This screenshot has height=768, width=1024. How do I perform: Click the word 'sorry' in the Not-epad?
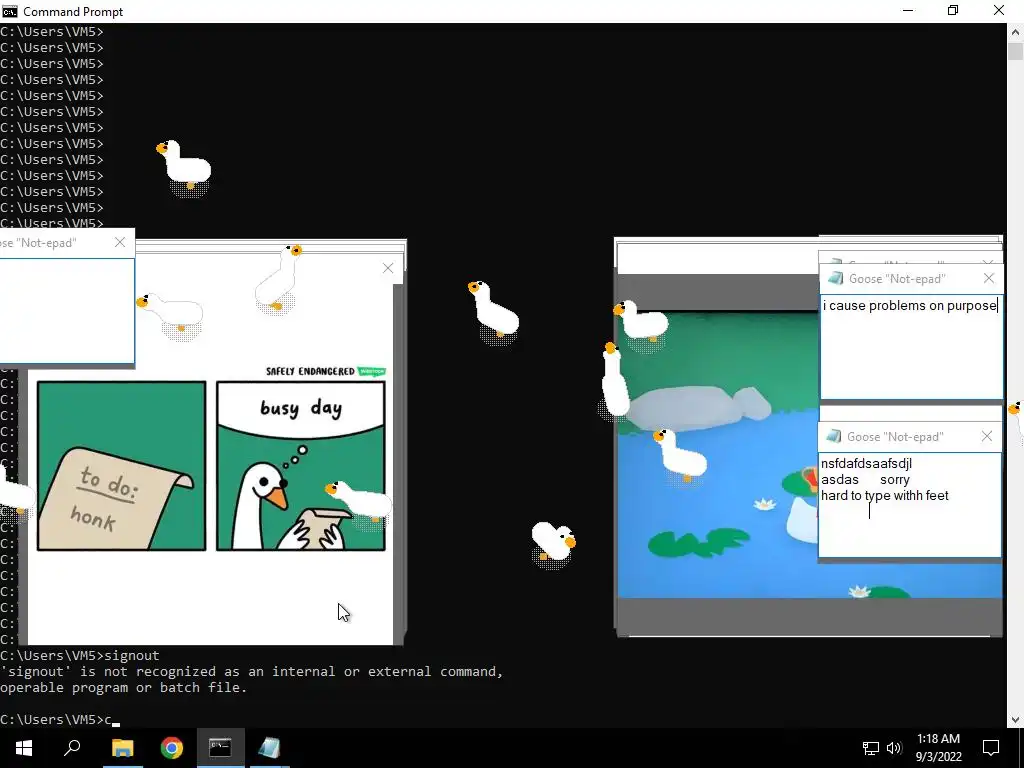click(x=895, y=480)
